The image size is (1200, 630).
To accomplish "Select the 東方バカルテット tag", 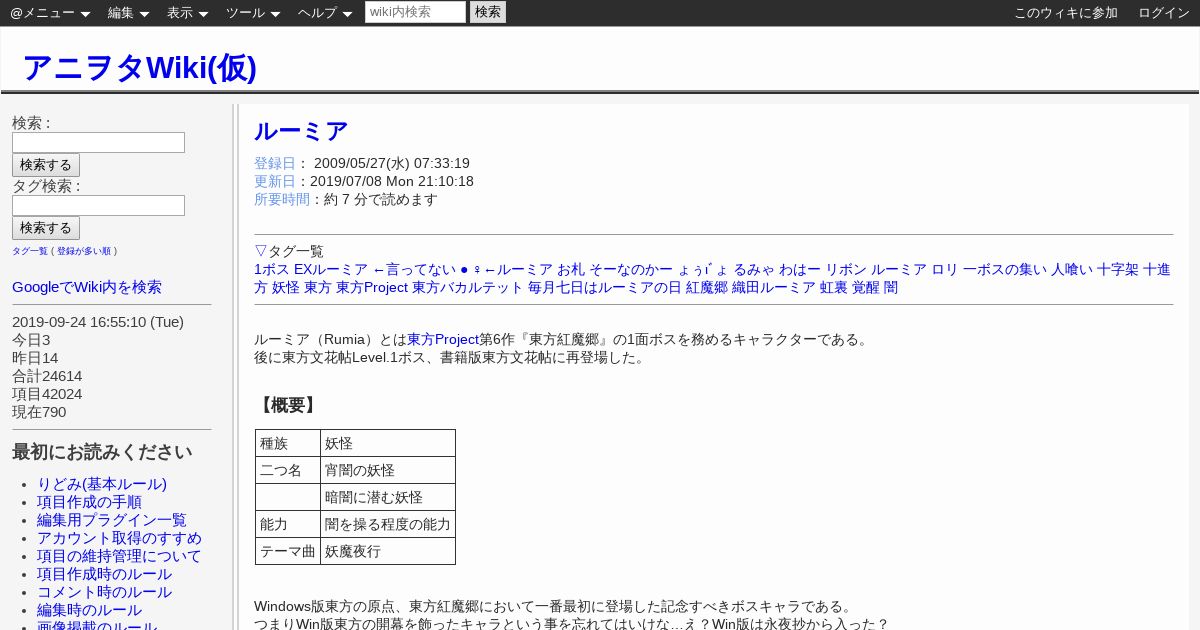I will [x=468, y=287].
